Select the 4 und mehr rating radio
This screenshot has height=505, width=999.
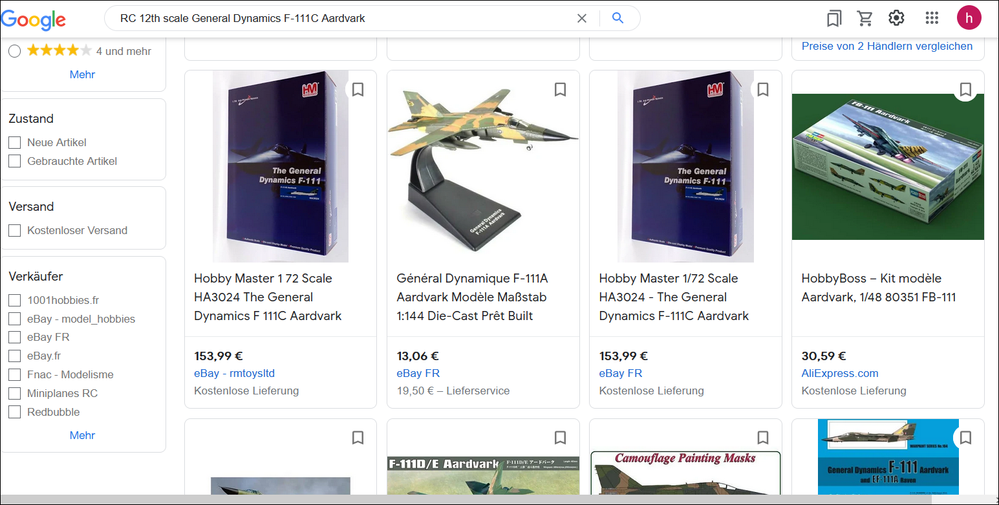tap(15, 51)
